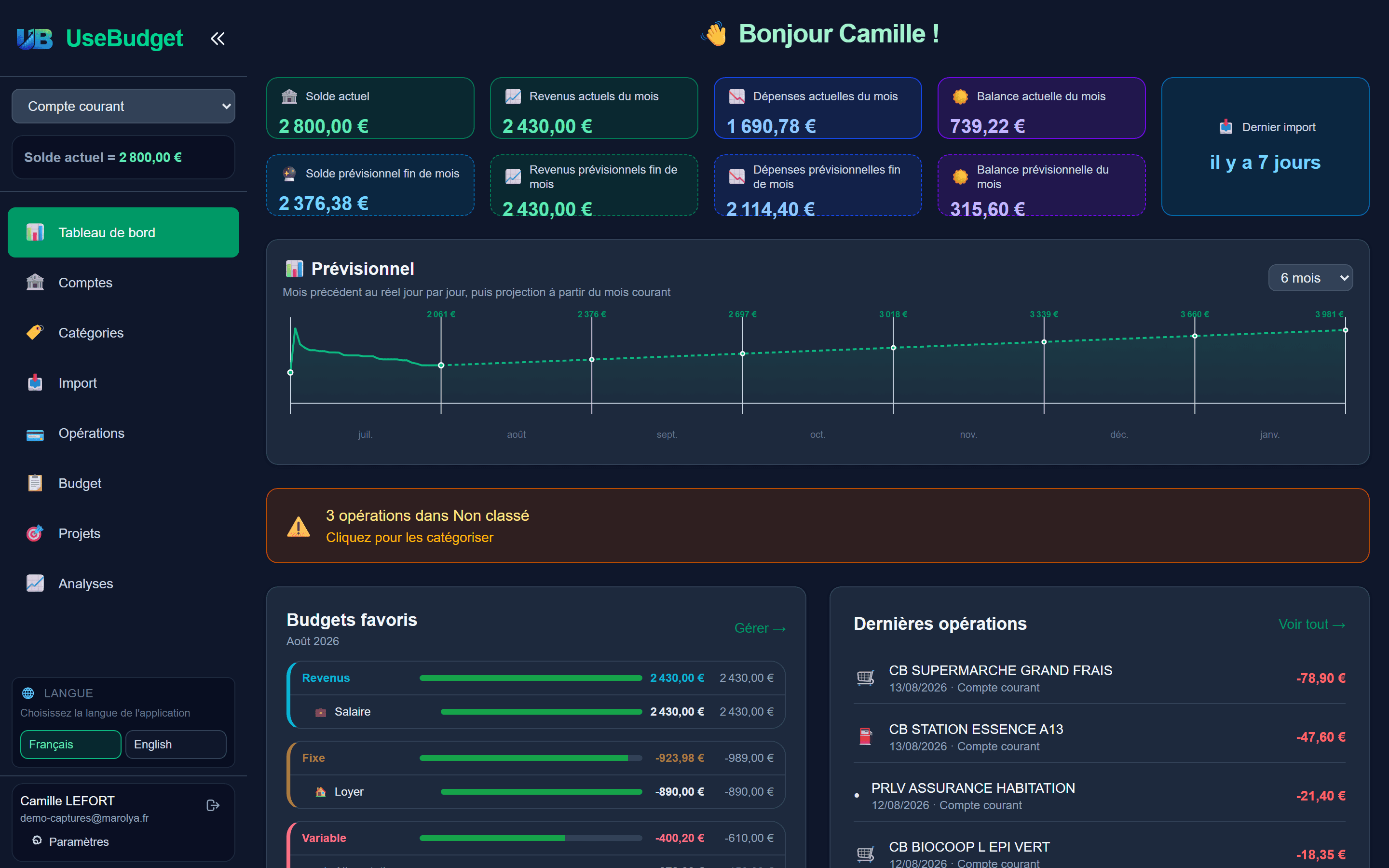This screenshot has width=1389, height=868.
Task: Open the PRLV ASSURANCE HABITATION operation
Action: click(1099, 796)
